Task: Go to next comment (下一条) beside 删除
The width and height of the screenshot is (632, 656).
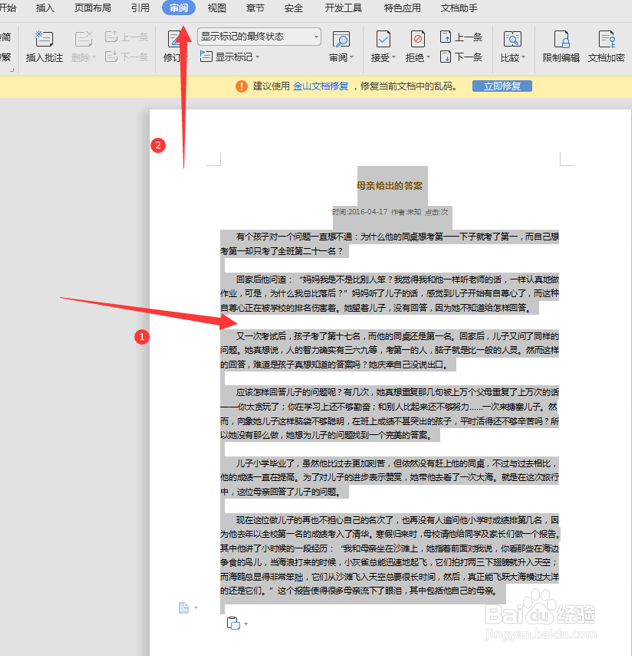Action: point(126,56)
